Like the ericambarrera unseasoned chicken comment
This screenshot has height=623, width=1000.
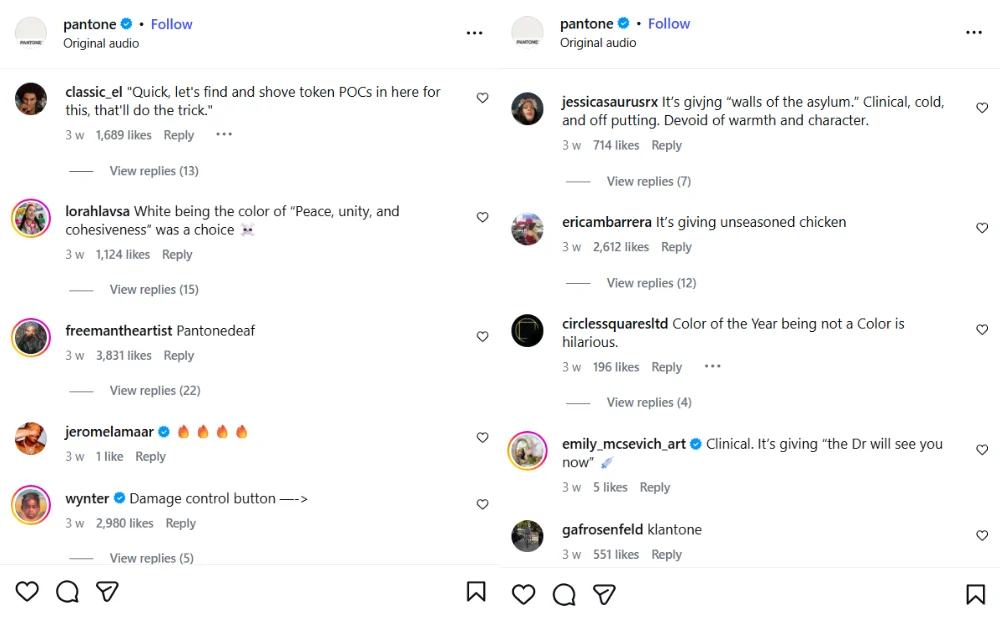point(982,229)
